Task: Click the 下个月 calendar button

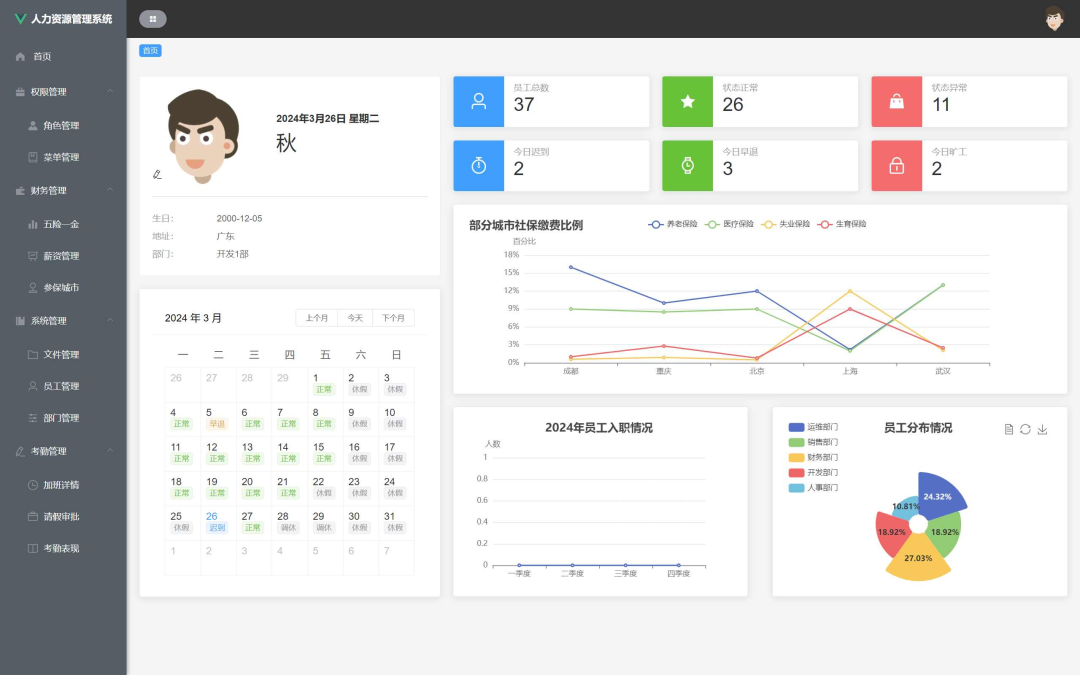Action: click(393, 318)
